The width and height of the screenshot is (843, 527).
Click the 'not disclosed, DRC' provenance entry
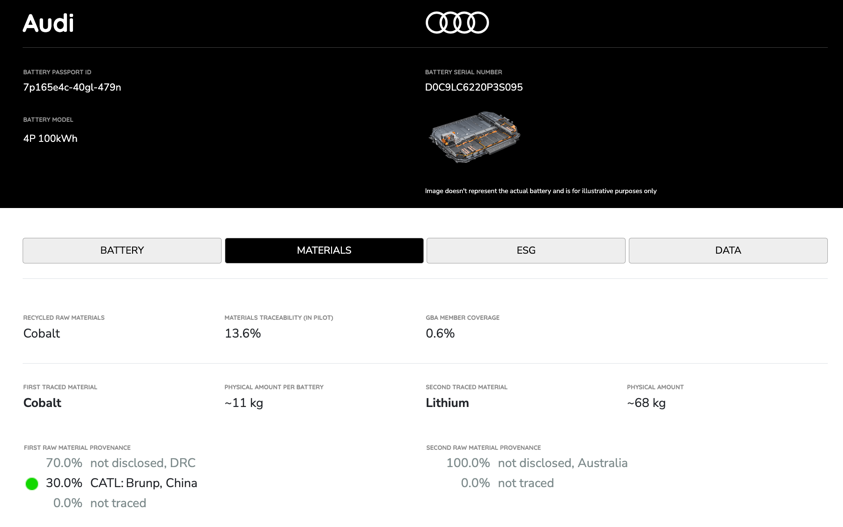pos(142,463)
